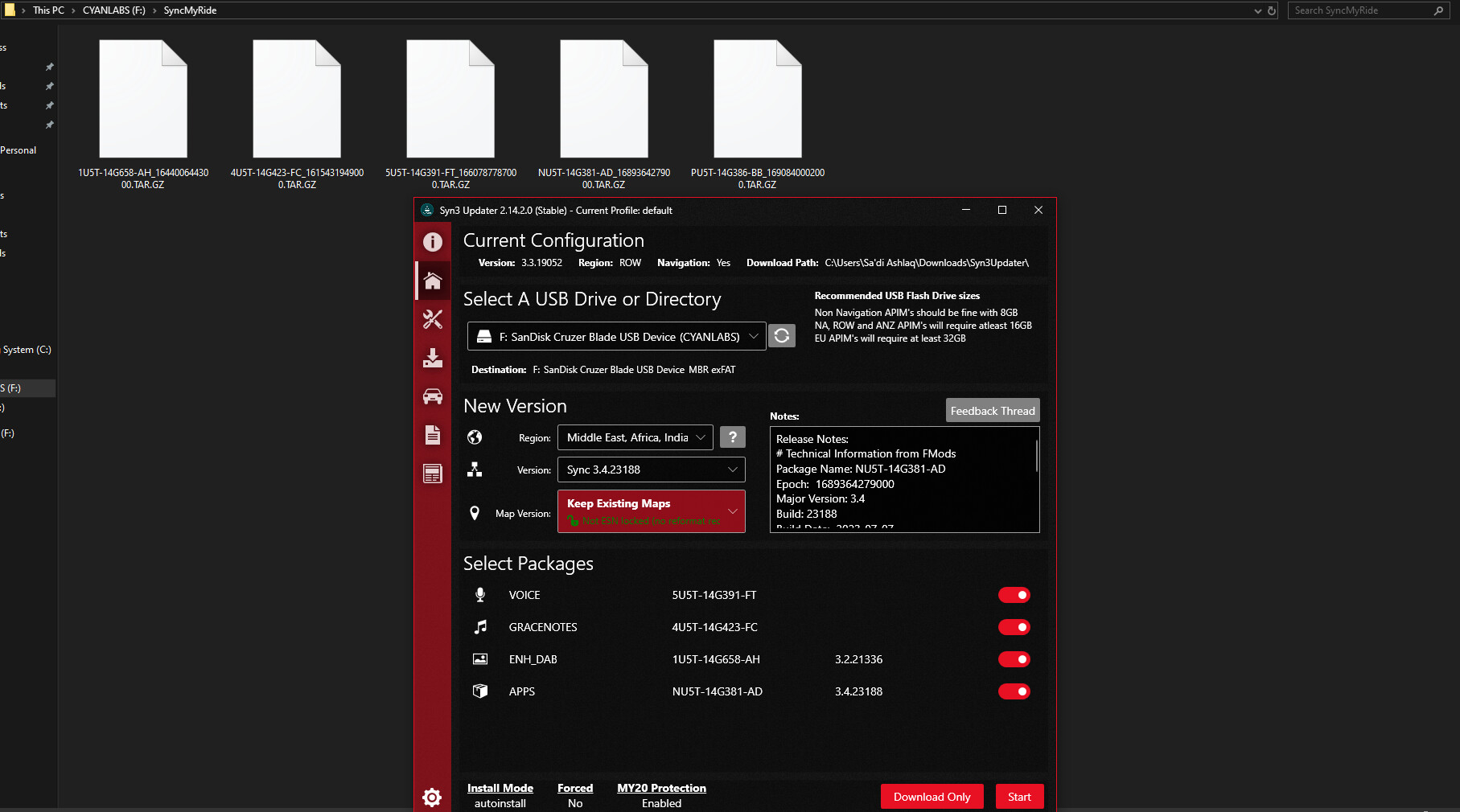Disable the VOICE package toggle
1460x812 pixels.
click(1014, 595)
